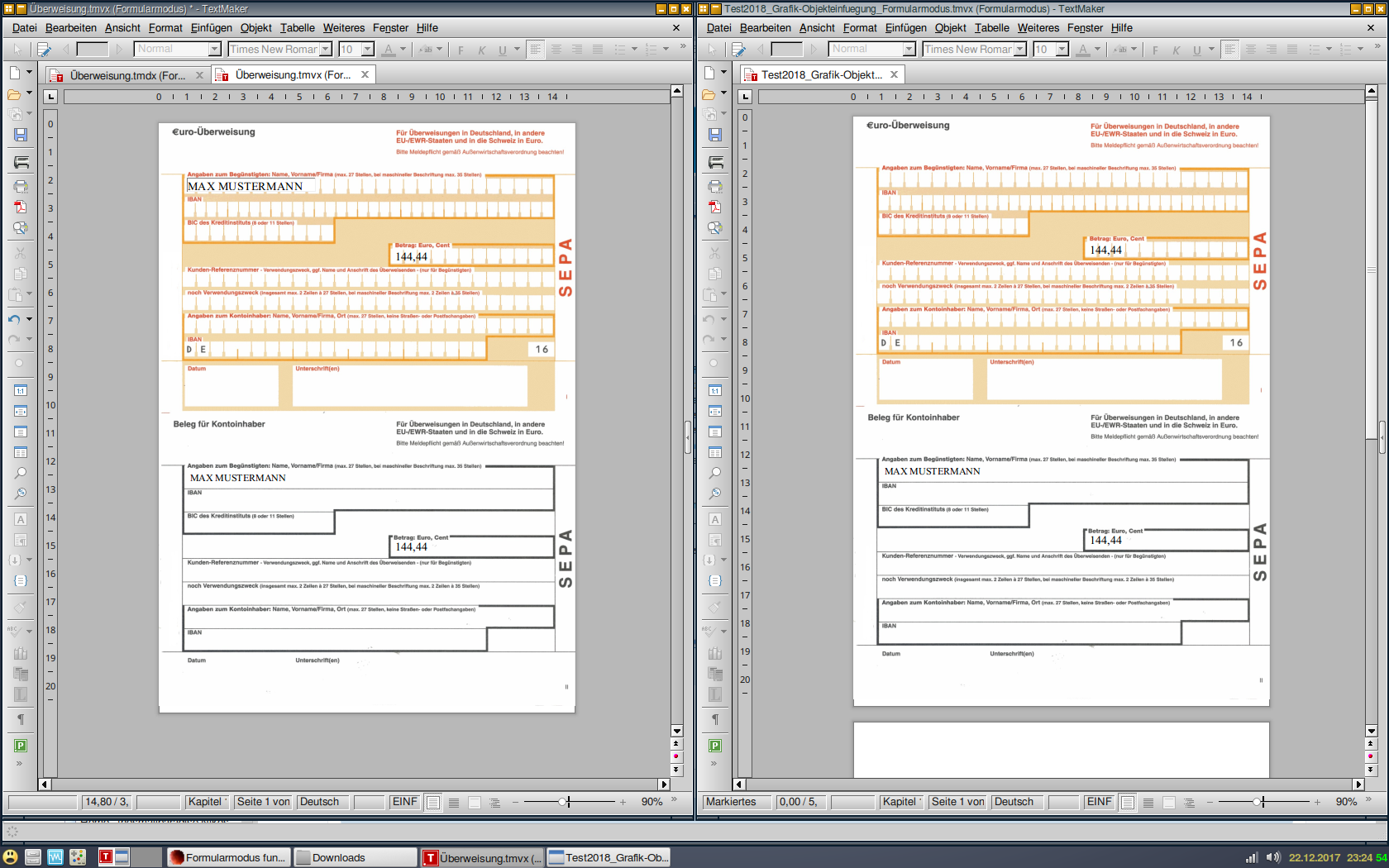
Task: Export as PDF in left window
Action: [x=21, y=207]
